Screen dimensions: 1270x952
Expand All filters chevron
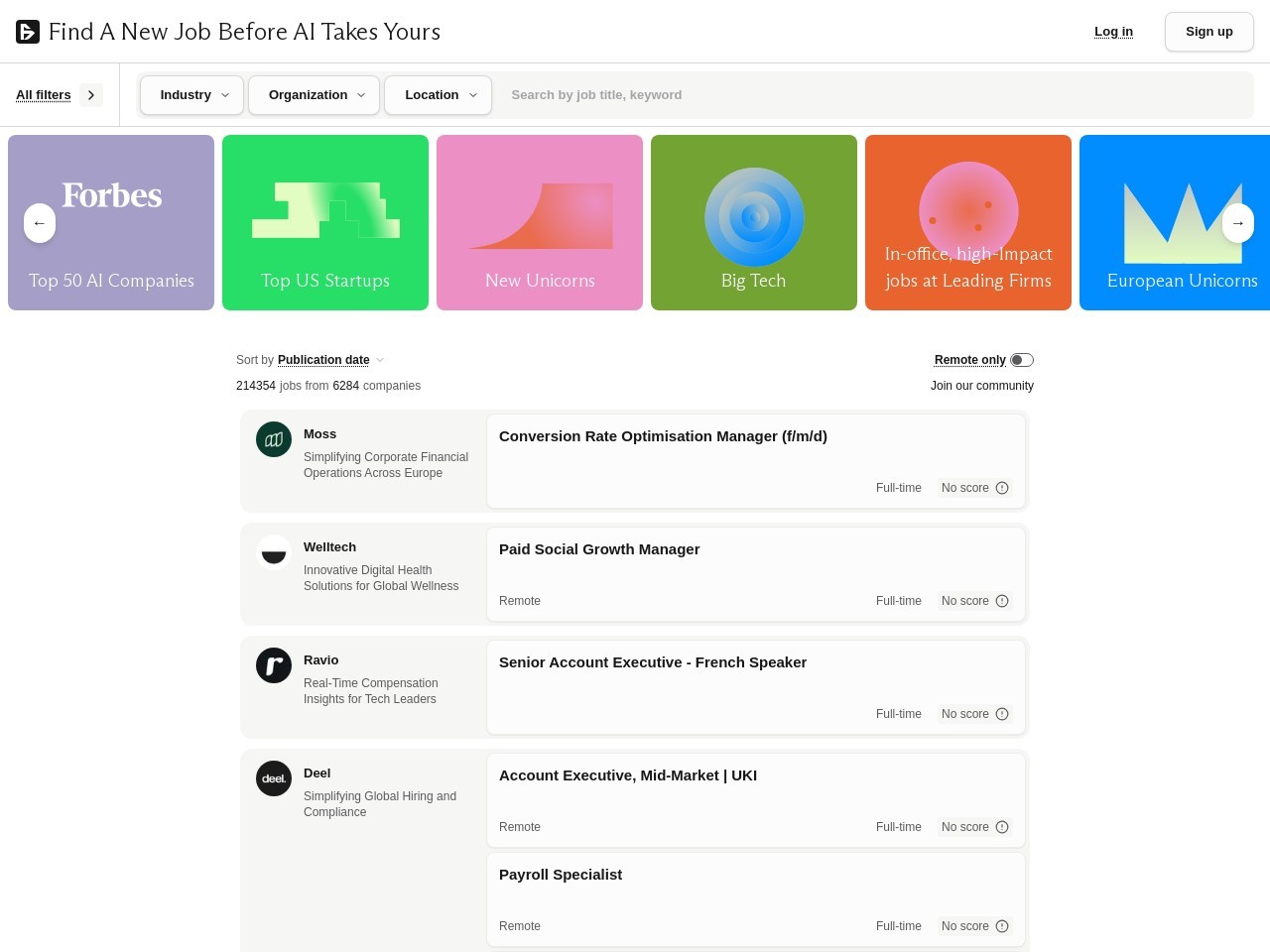coord(91,95)
